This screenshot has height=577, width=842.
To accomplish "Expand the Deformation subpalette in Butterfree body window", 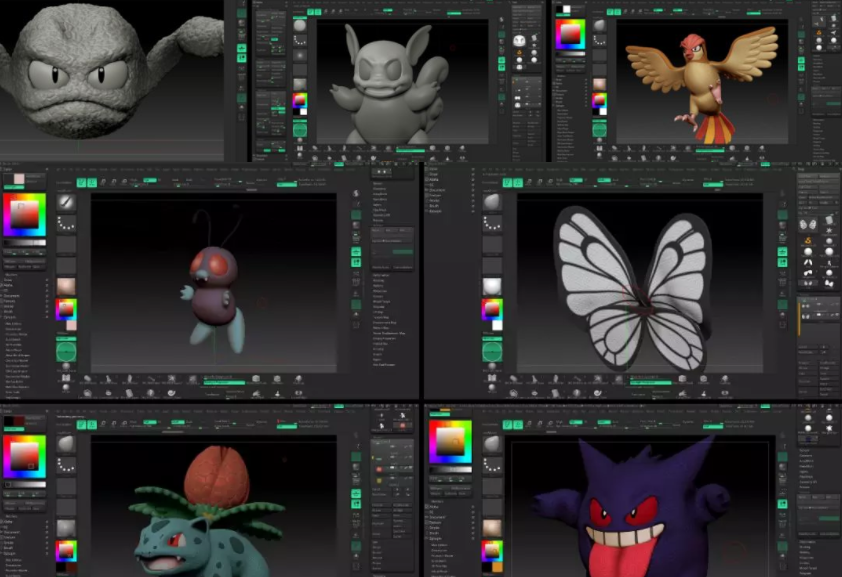I will coord(382,275).
